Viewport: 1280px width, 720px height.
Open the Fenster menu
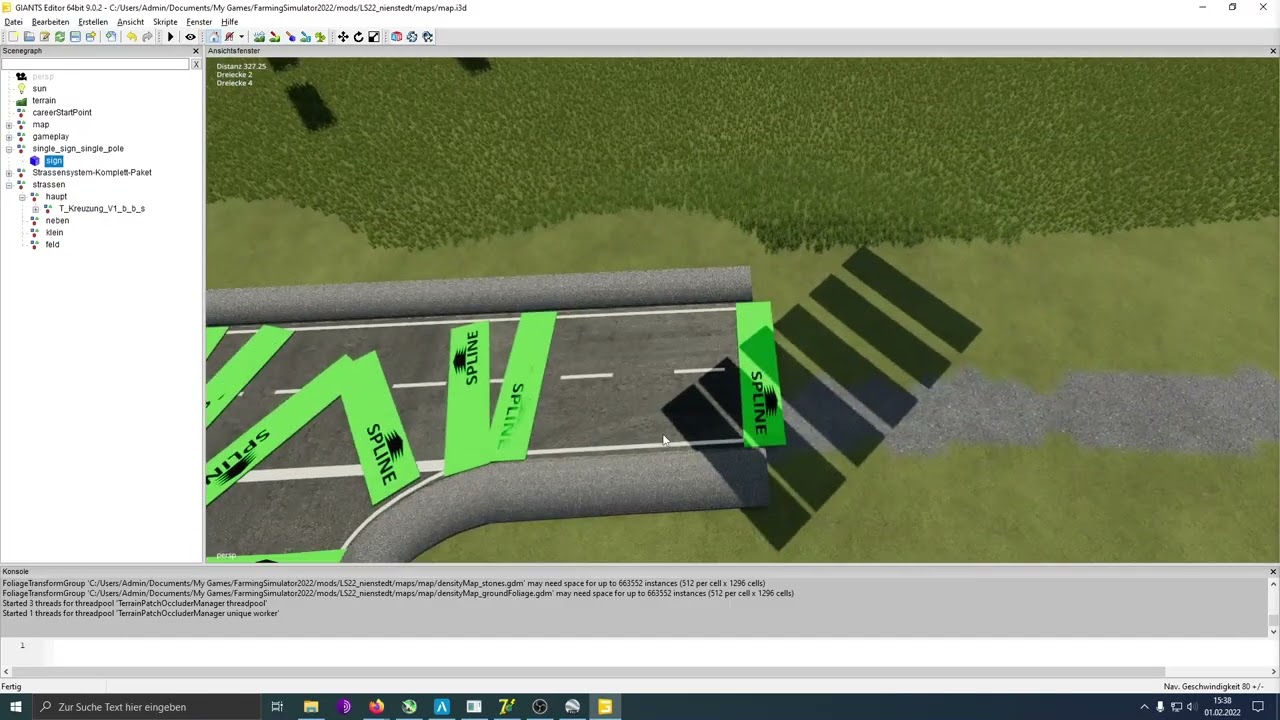199,22
